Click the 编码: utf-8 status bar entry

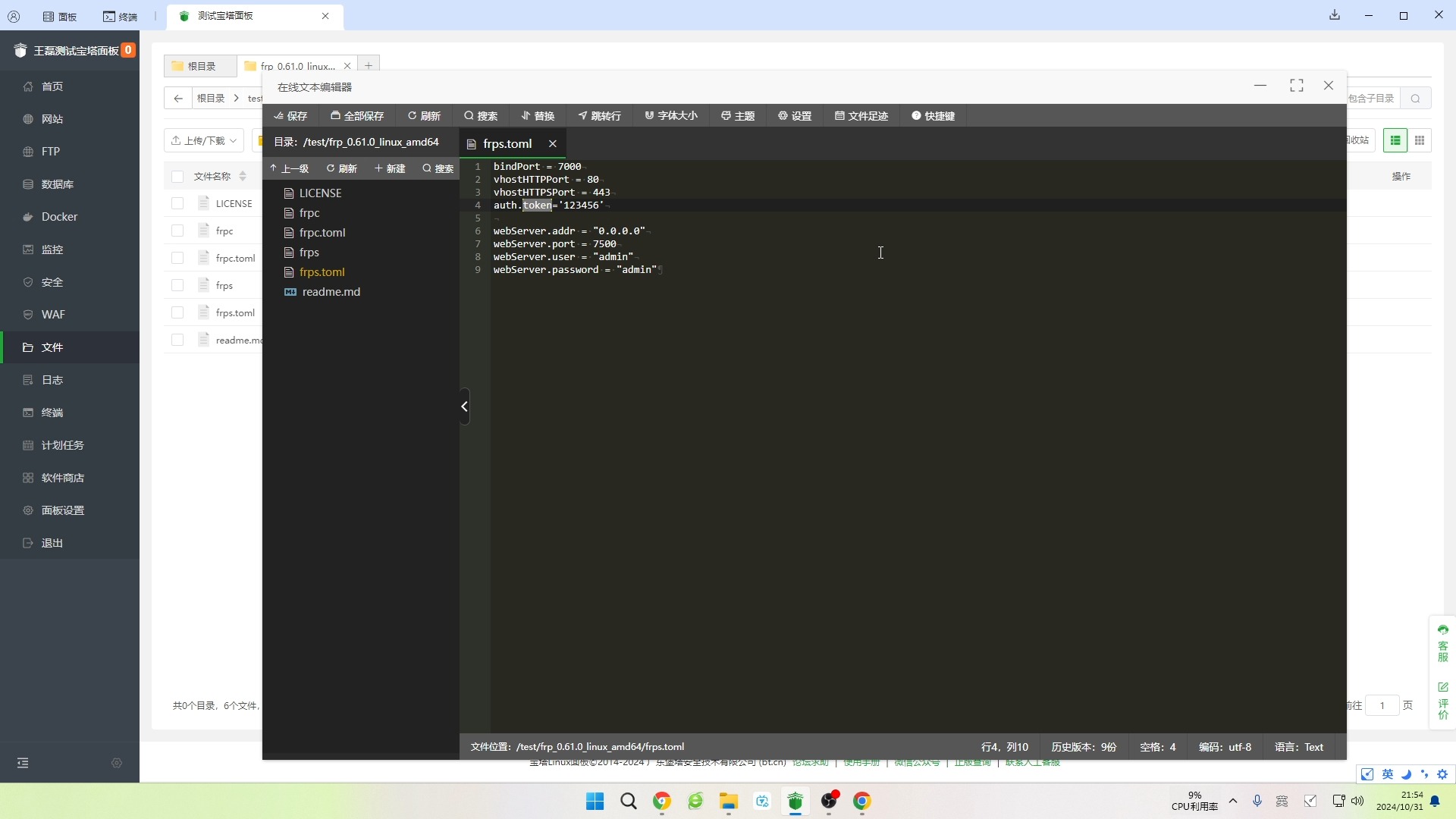pos(1225,747)
